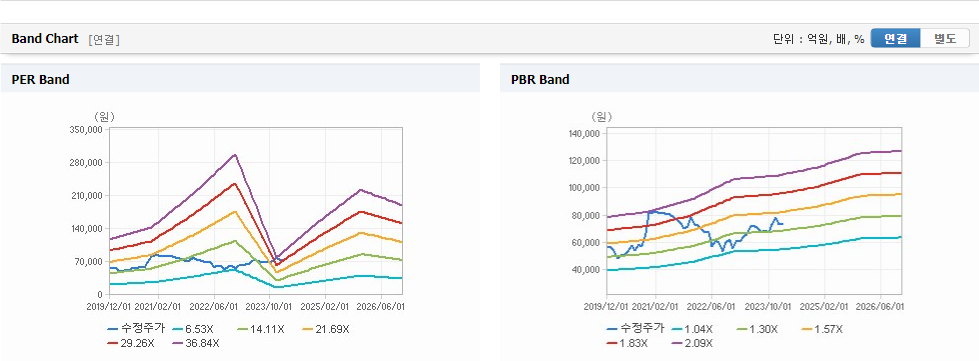Click 2022/06/01 date label in PER chart
The width and height of the screenshot is (979, 361).
(214, 307)
